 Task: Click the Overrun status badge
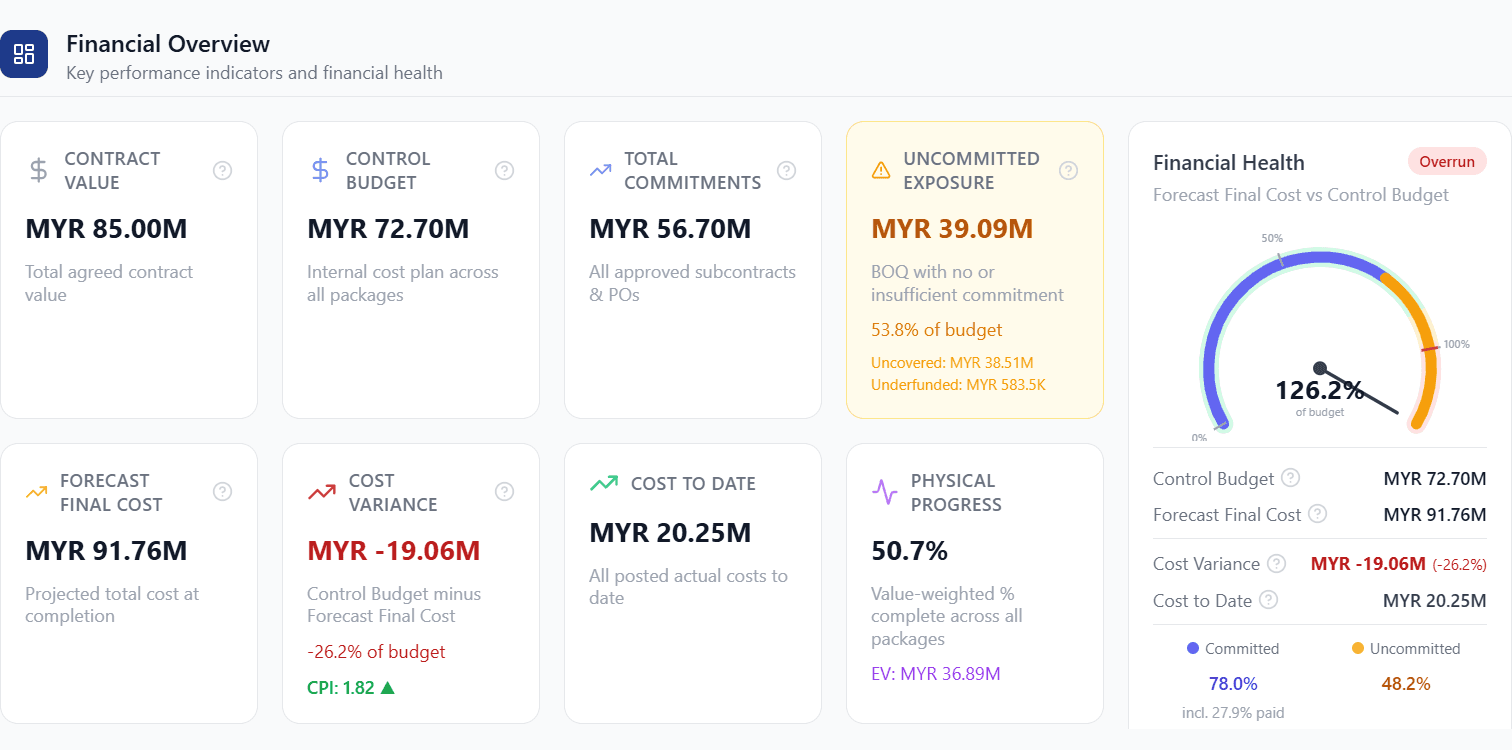tap(1447, 161)
